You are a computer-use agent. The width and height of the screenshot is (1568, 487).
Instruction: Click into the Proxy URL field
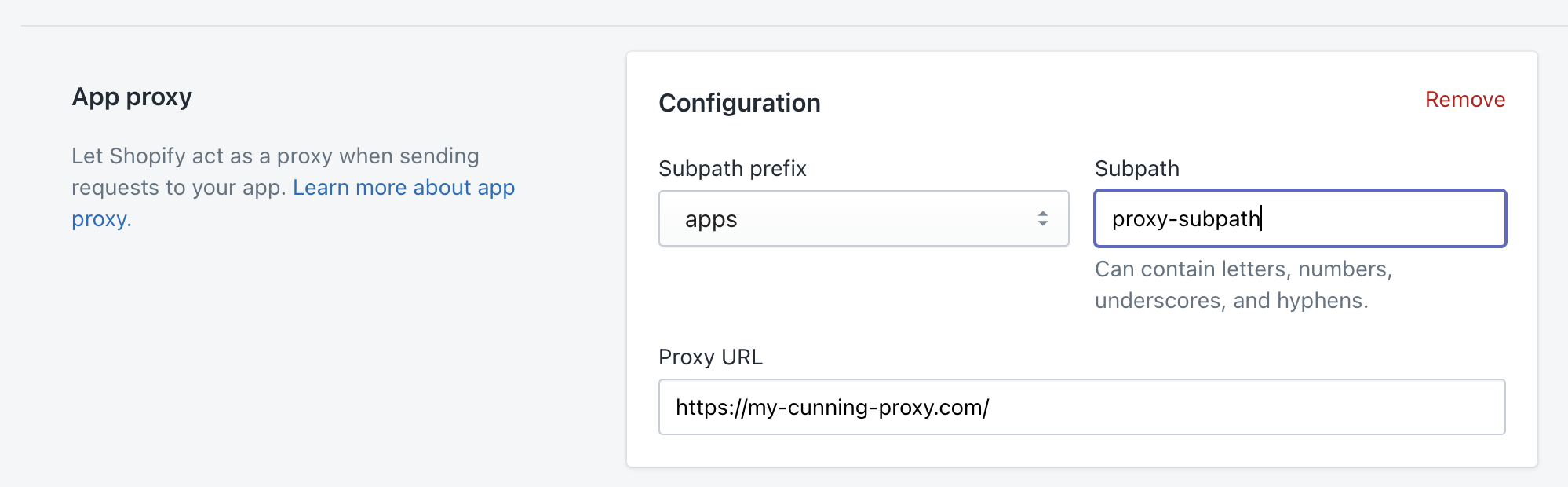(x=1081, y=407)
